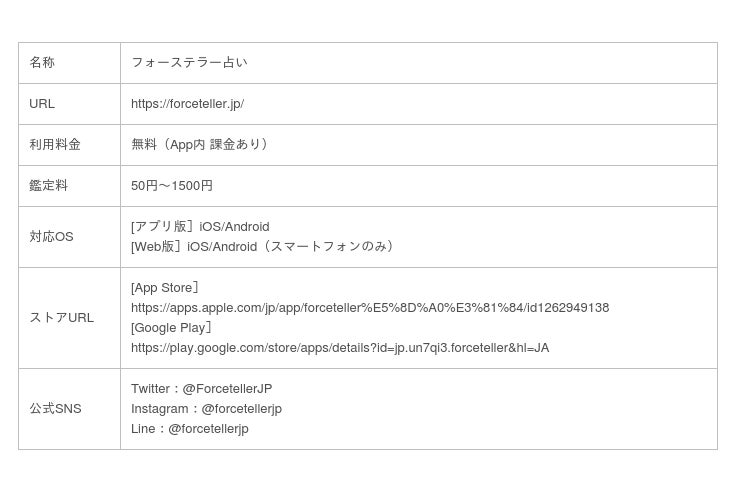Click the 鑑定料 row header
Viewport: 740px width, 490px height.
tap(49, 186)
